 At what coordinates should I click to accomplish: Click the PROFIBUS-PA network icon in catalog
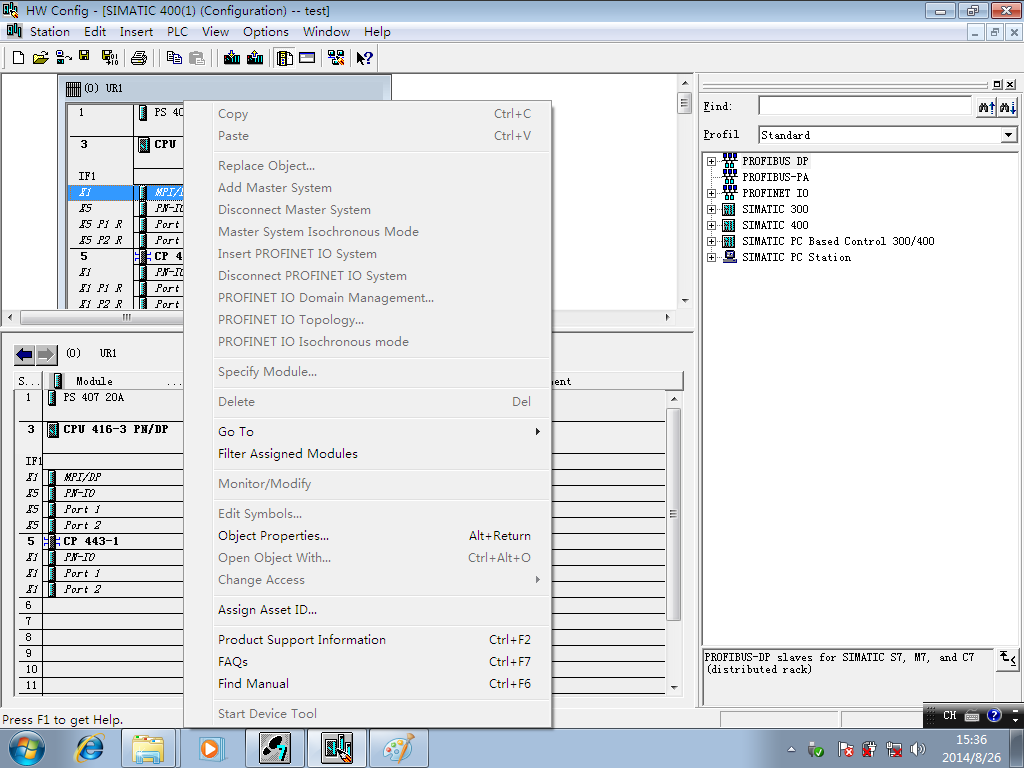(729, 176)
